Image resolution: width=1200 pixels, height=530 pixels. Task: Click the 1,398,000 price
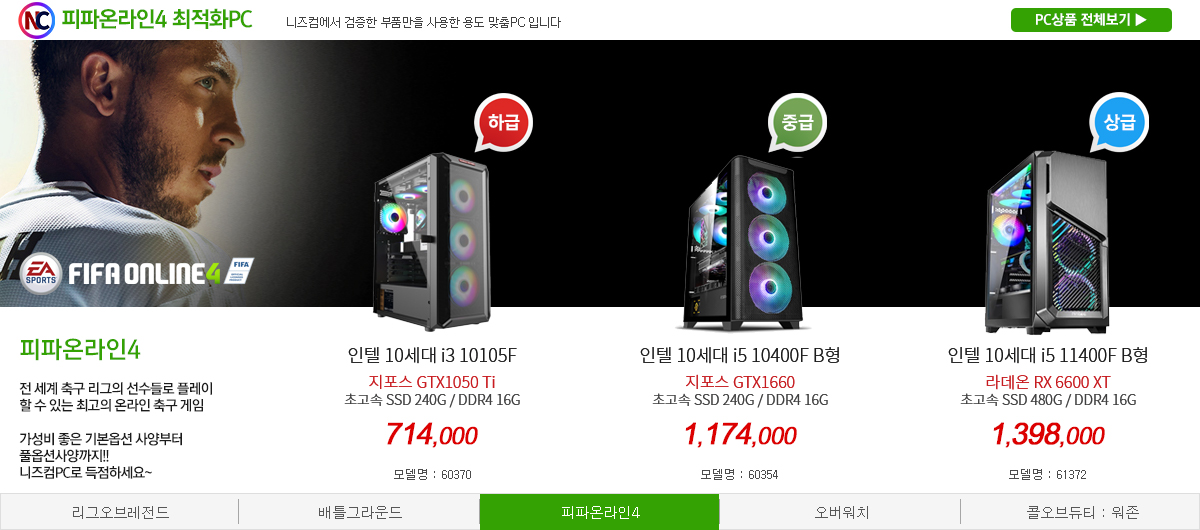1048,435
